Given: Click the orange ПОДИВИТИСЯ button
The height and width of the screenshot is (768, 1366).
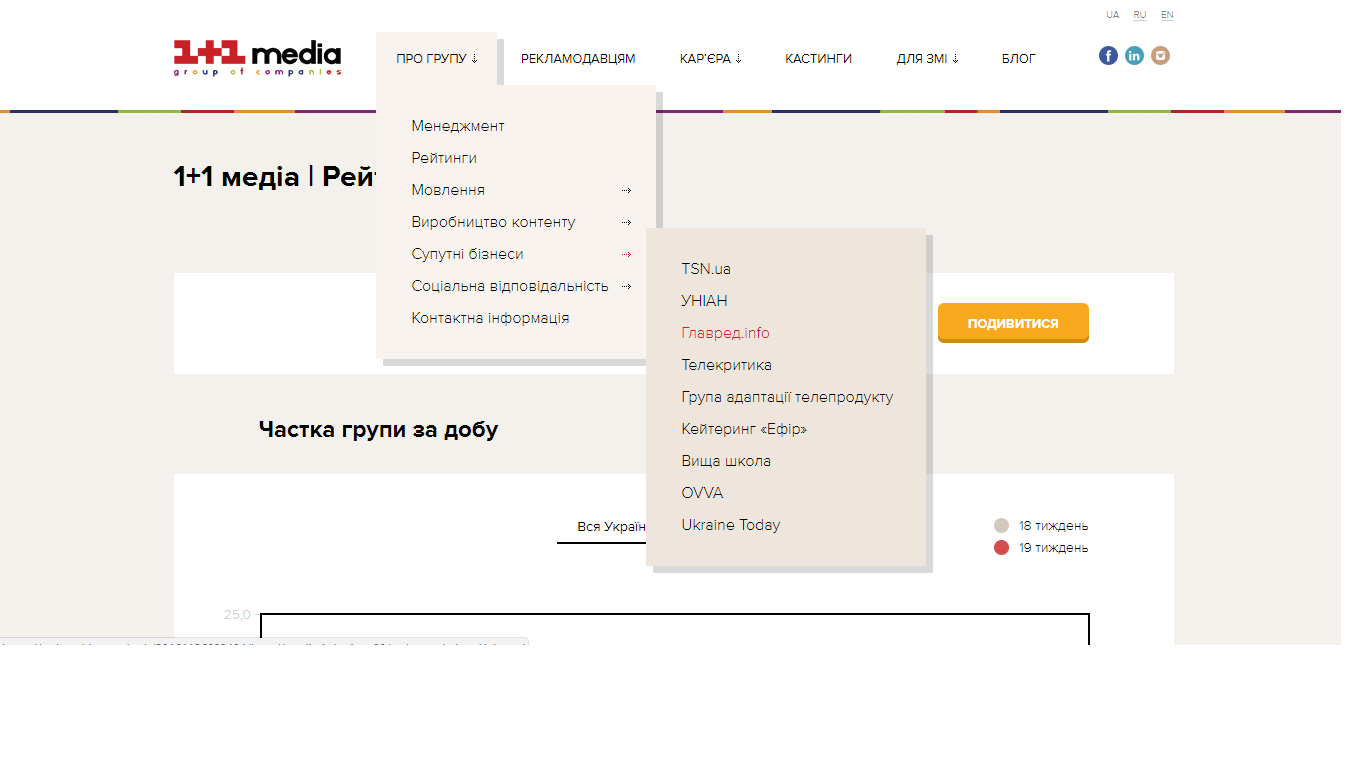Looking at the screenshot, I should pyautogui.click(x=1013, y=323).
